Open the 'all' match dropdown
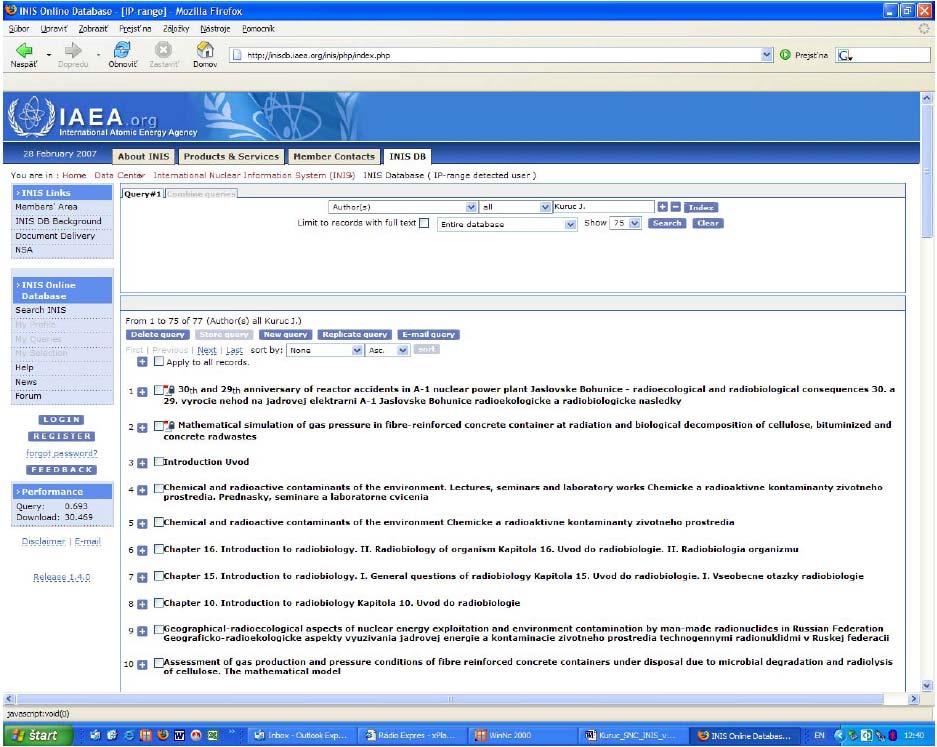The height and width of the screenshot is (747, 937). (515, 207)
